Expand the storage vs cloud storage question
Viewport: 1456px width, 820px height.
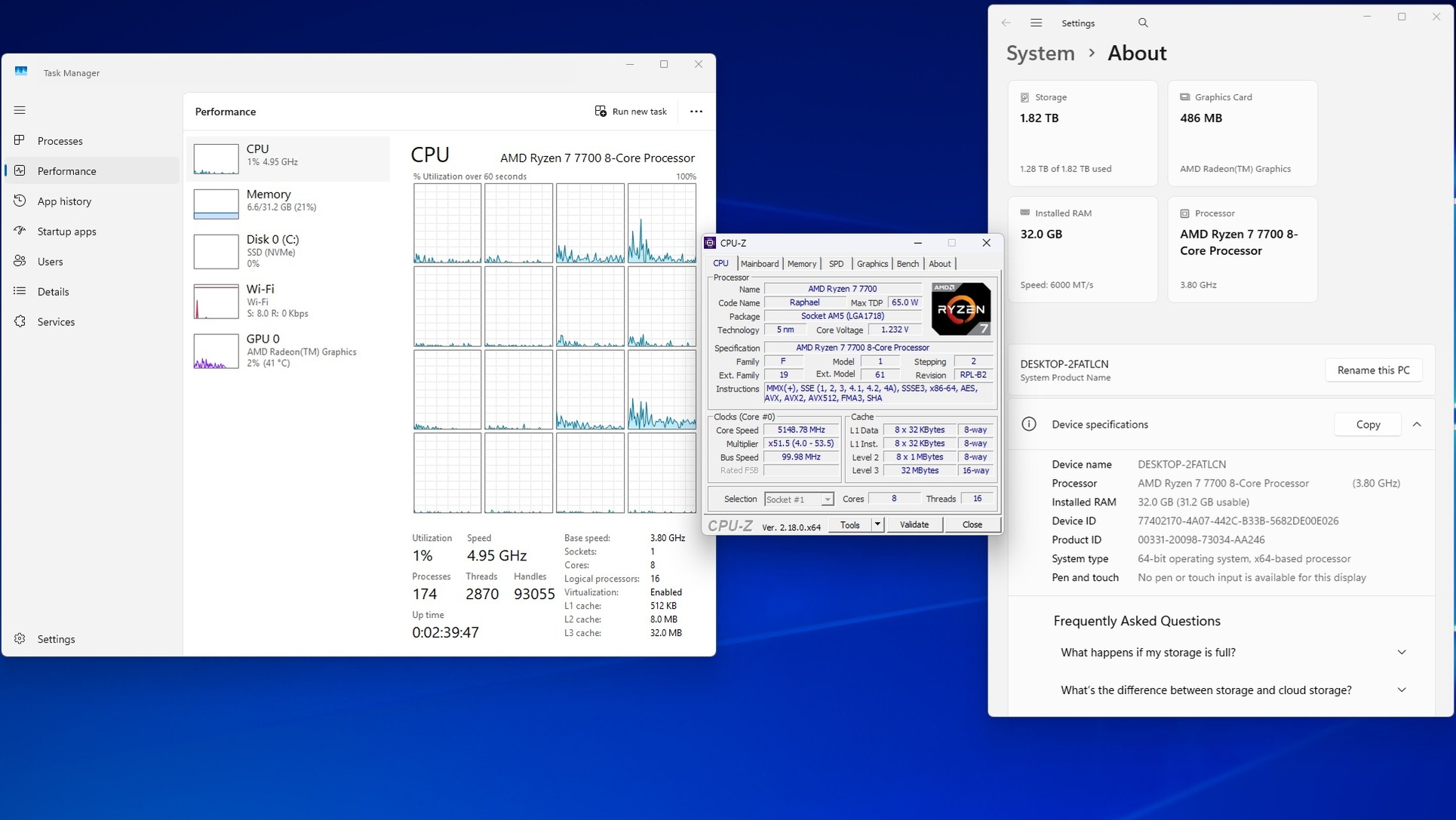(x=1401, y=690)
